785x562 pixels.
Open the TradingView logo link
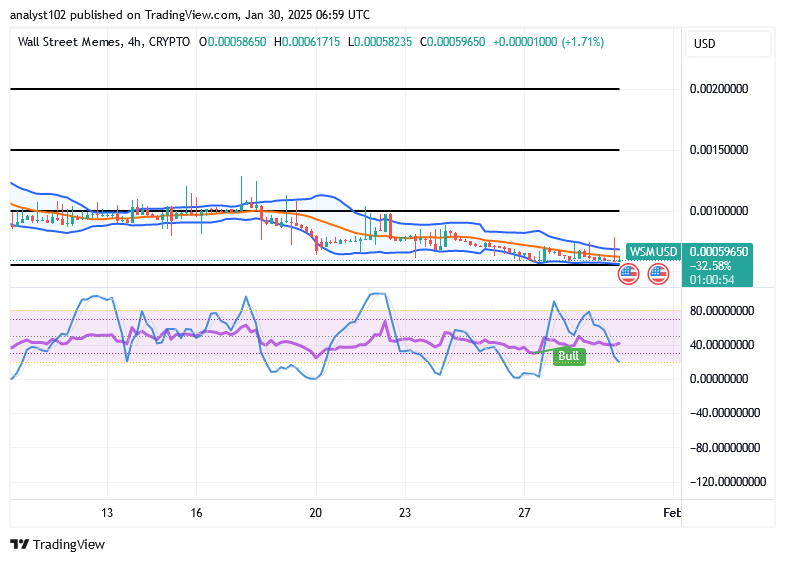click(58, 544)
